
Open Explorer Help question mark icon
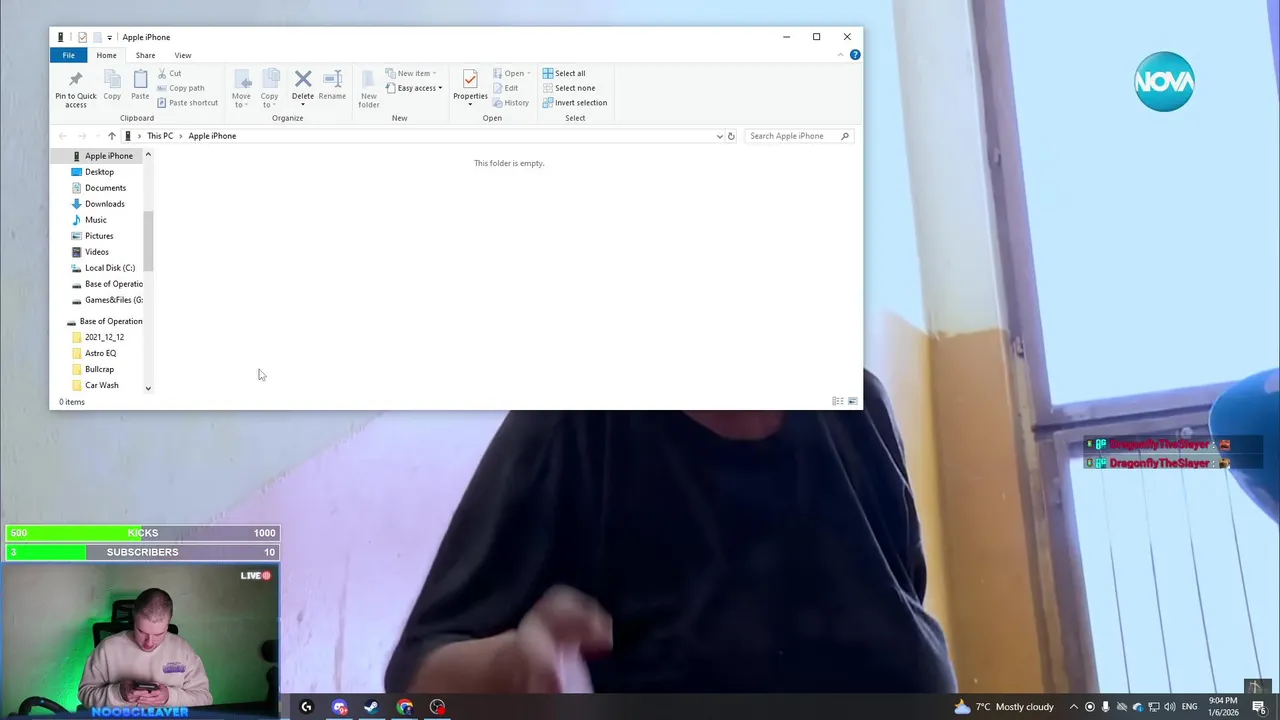click(x=855, y=55)
